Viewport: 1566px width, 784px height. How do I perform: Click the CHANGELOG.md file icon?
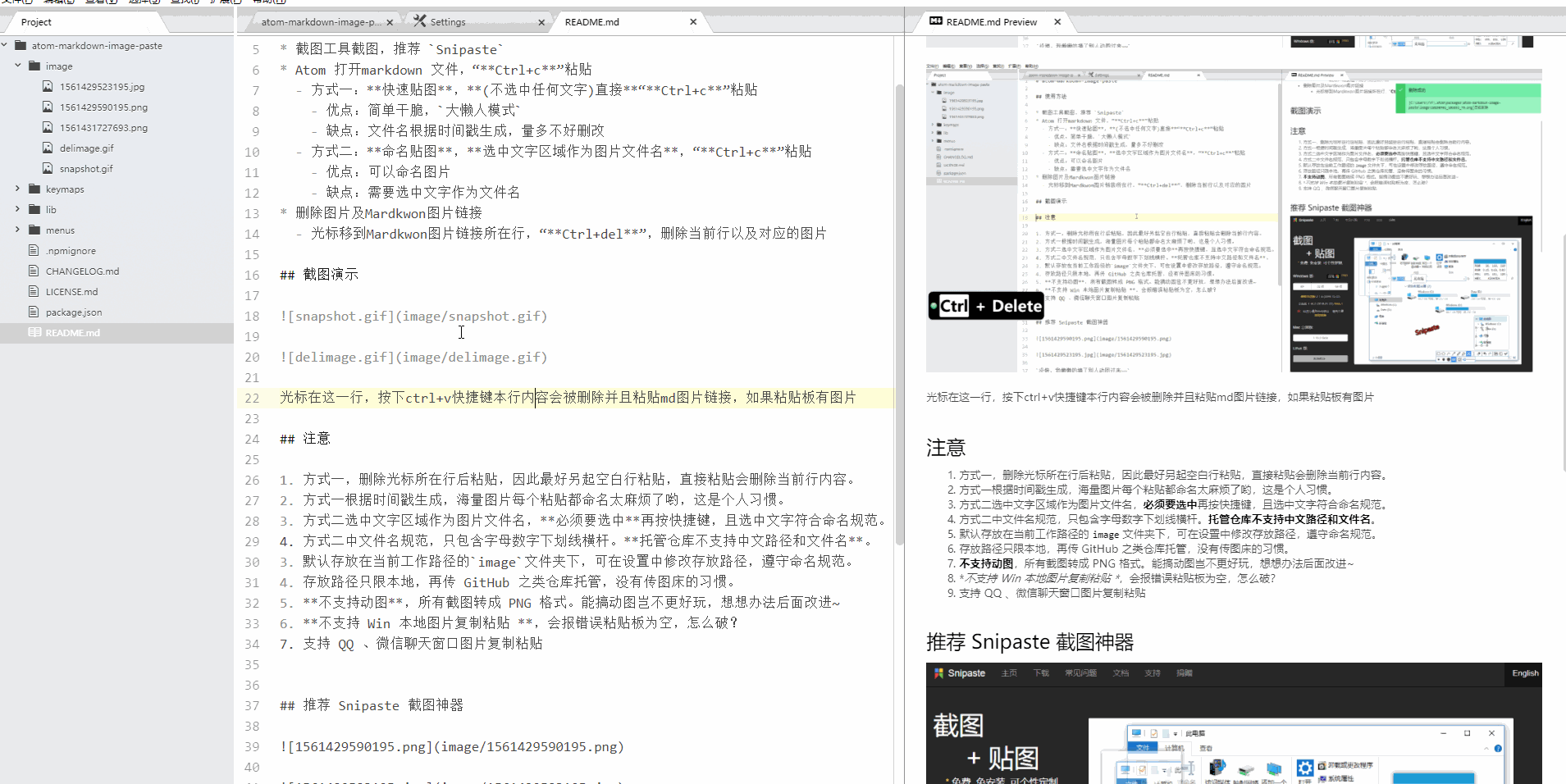pyautogui.click(x=34, y=271)
